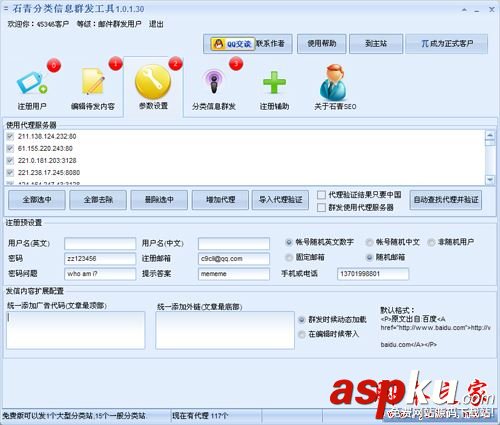
Task: Select 非随机用户 radio button
Action: 431,242
